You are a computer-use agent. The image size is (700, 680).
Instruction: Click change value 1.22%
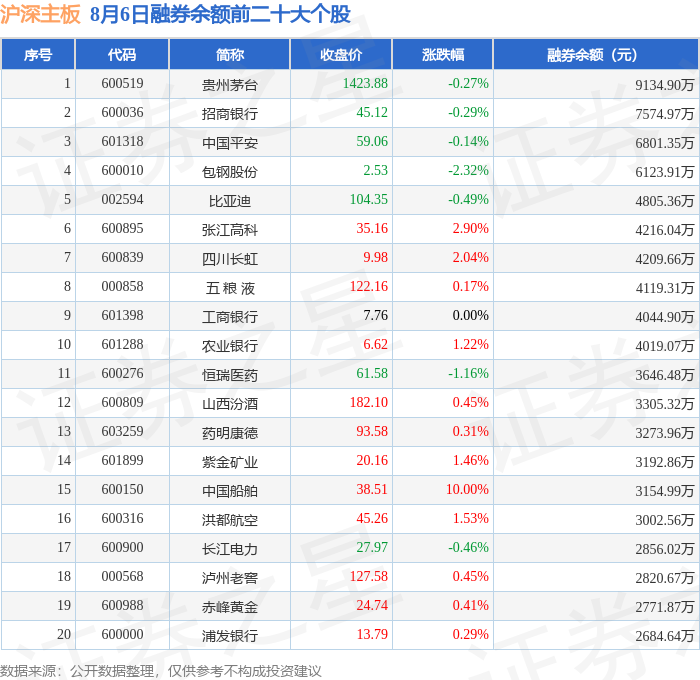[471, 345]
